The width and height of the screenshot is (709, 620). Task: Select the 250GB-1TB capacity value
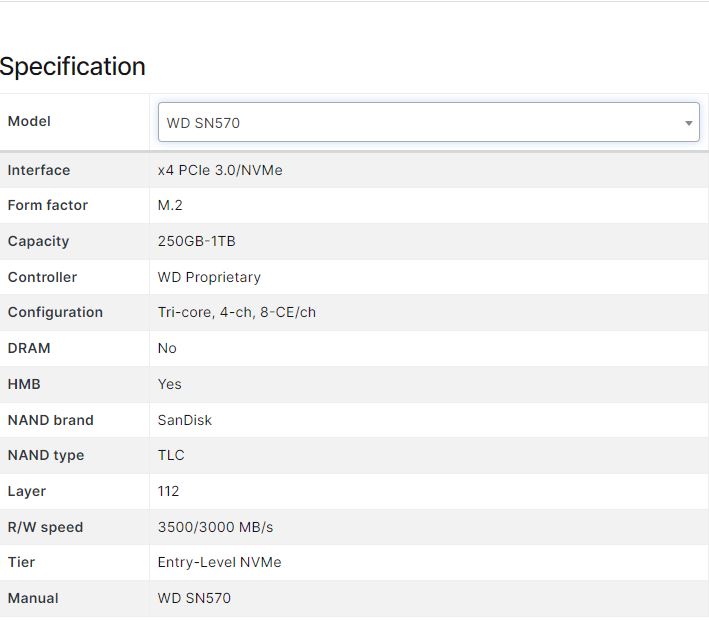click(x=197, y=241)
